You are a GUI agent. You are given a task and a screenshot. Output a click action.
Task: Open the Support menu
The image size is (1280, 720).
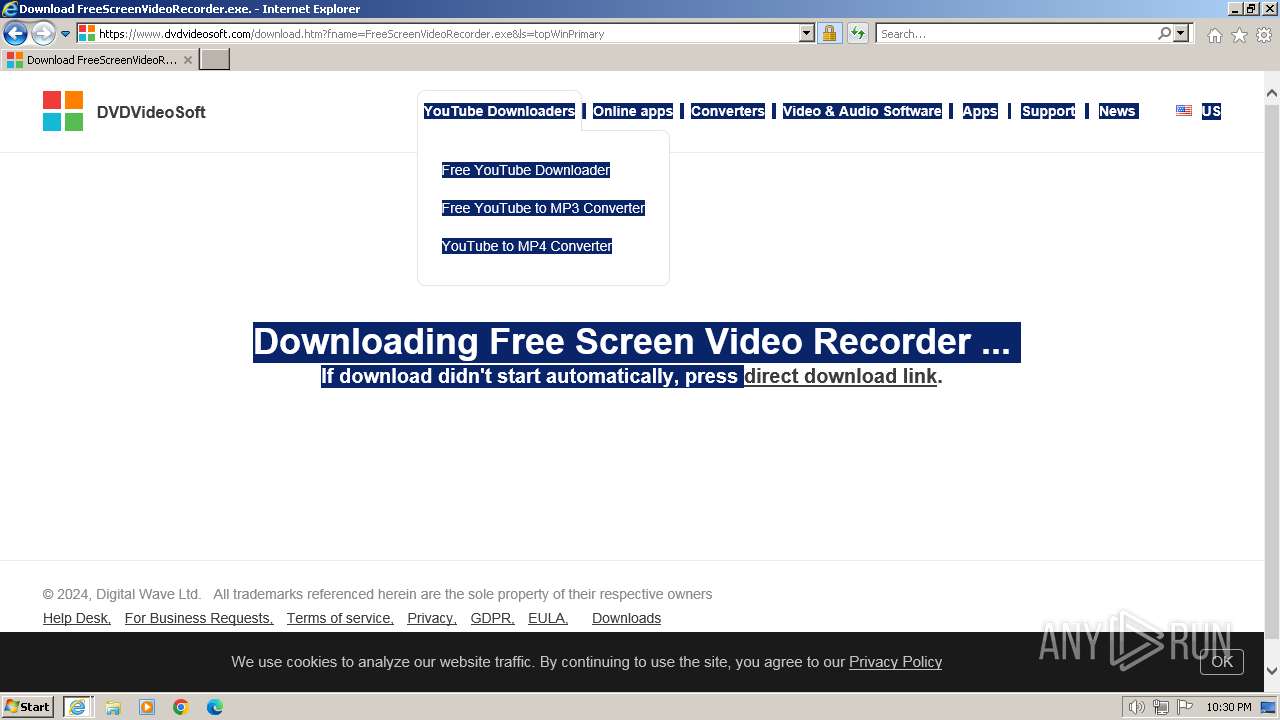tap(1048, 111)
